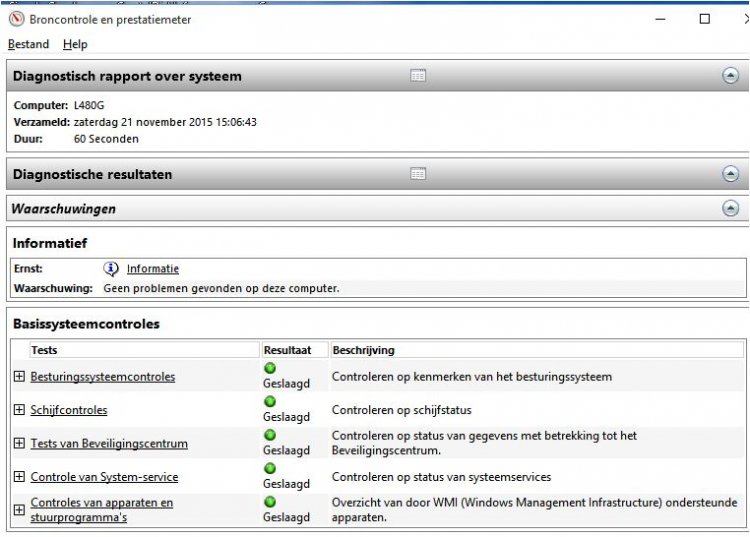
Task: Expand the Besturingssysteemcontroles tree row
Action: [19, 377]
